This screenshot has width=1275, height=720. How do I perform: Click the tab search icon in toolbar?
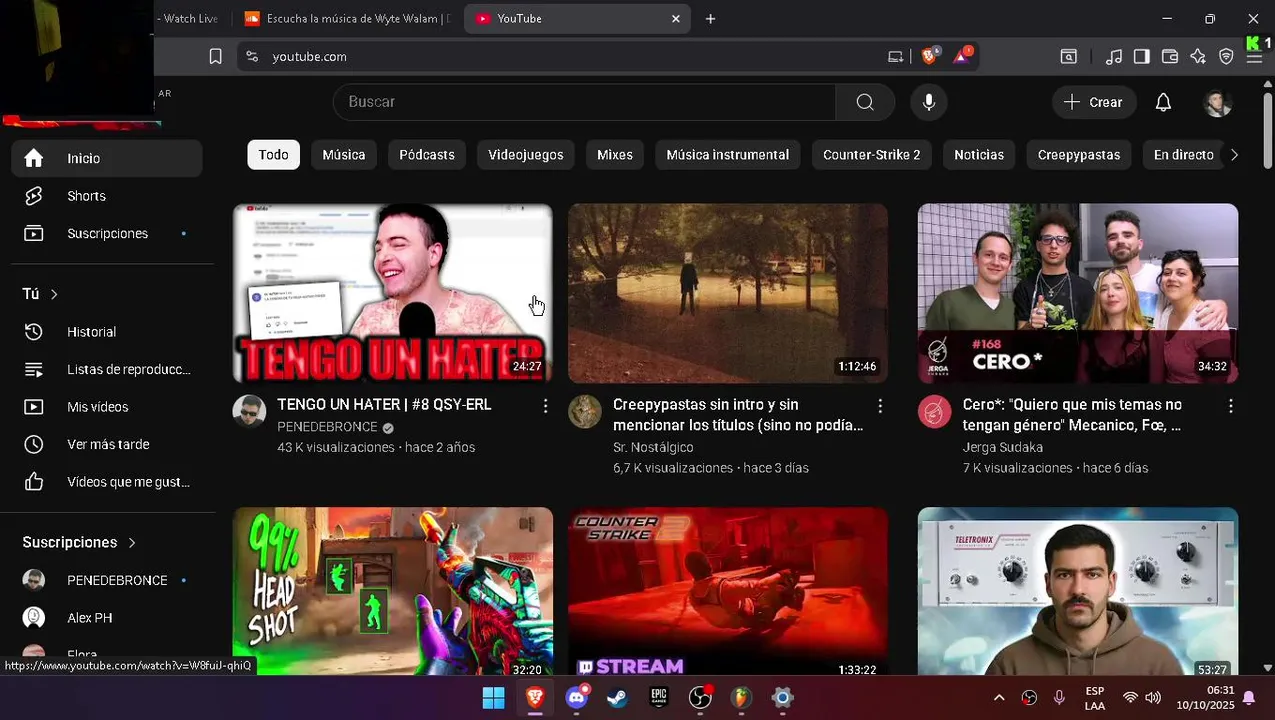tap(1069, 57)
